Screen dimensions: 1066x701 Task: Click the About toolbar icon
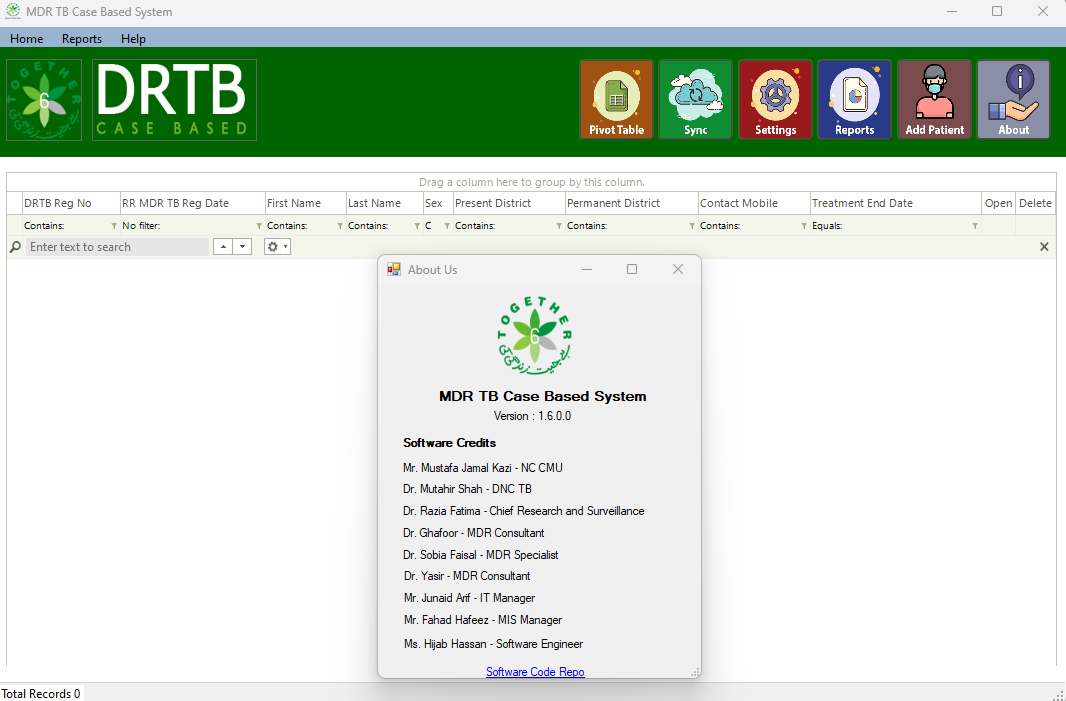1014,99
